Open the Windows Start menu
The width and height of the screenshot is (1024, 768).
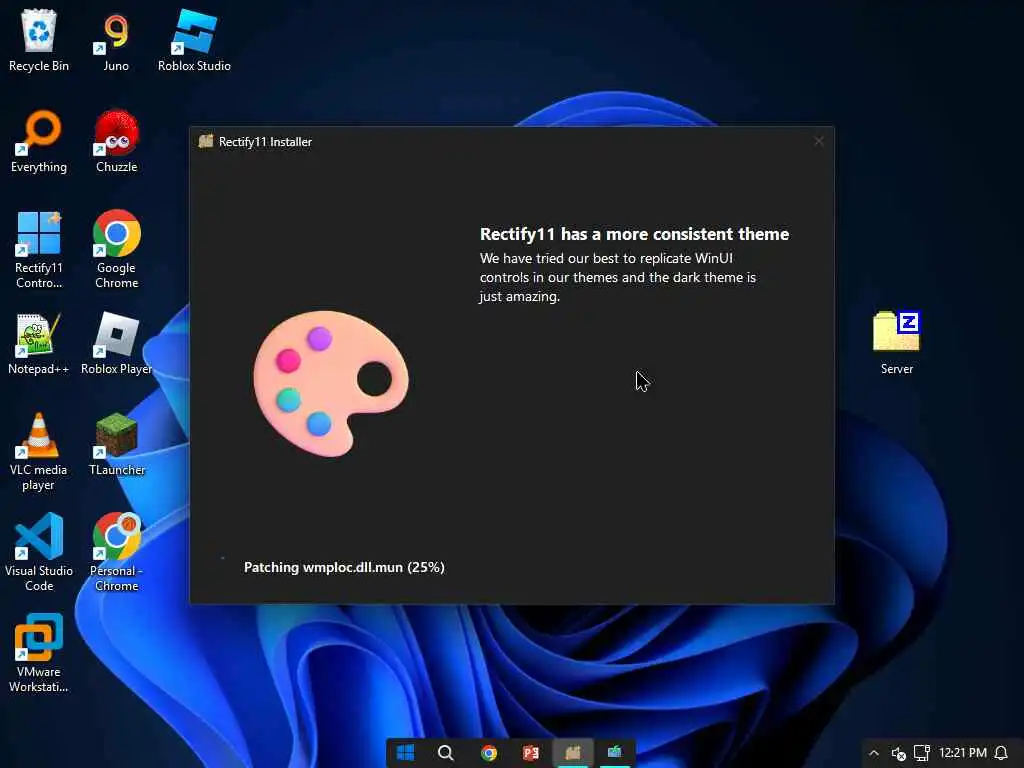tap(405, 753)
